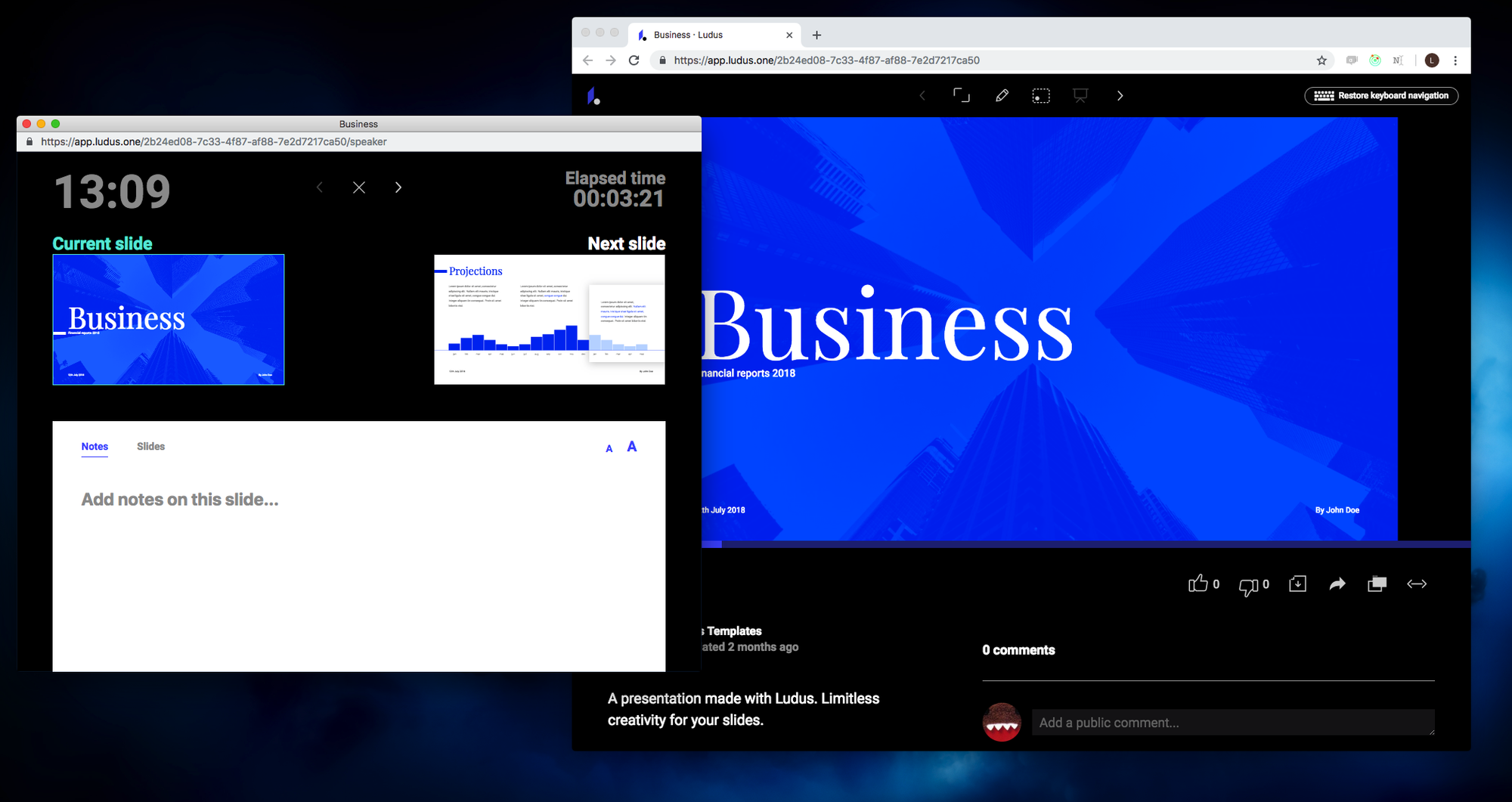Open Chrome three-dot menu
1512x802 pixels.
pos(1455,60)
